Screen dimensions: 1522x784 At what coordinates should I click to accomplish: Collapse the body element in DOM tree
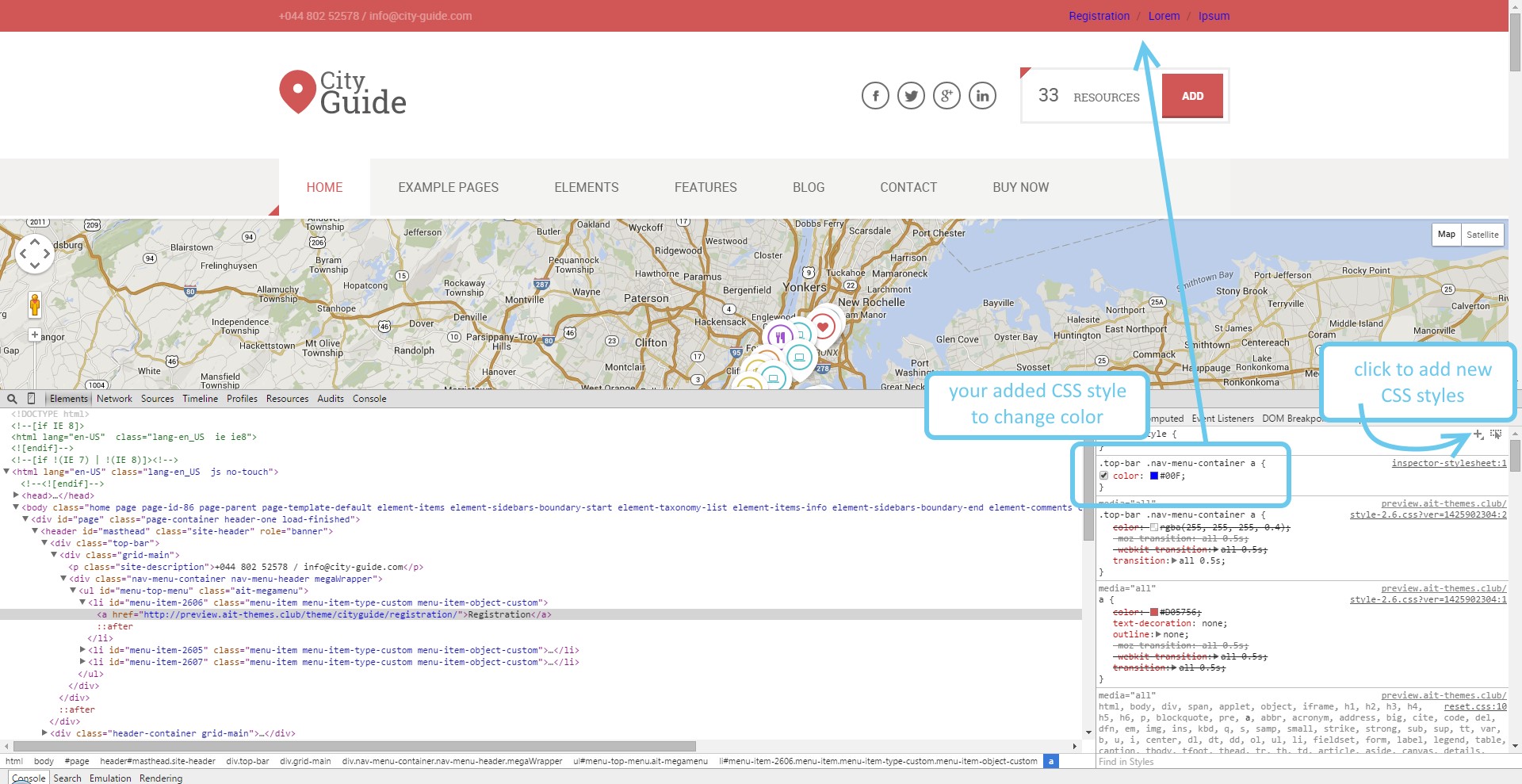[17, 507]
